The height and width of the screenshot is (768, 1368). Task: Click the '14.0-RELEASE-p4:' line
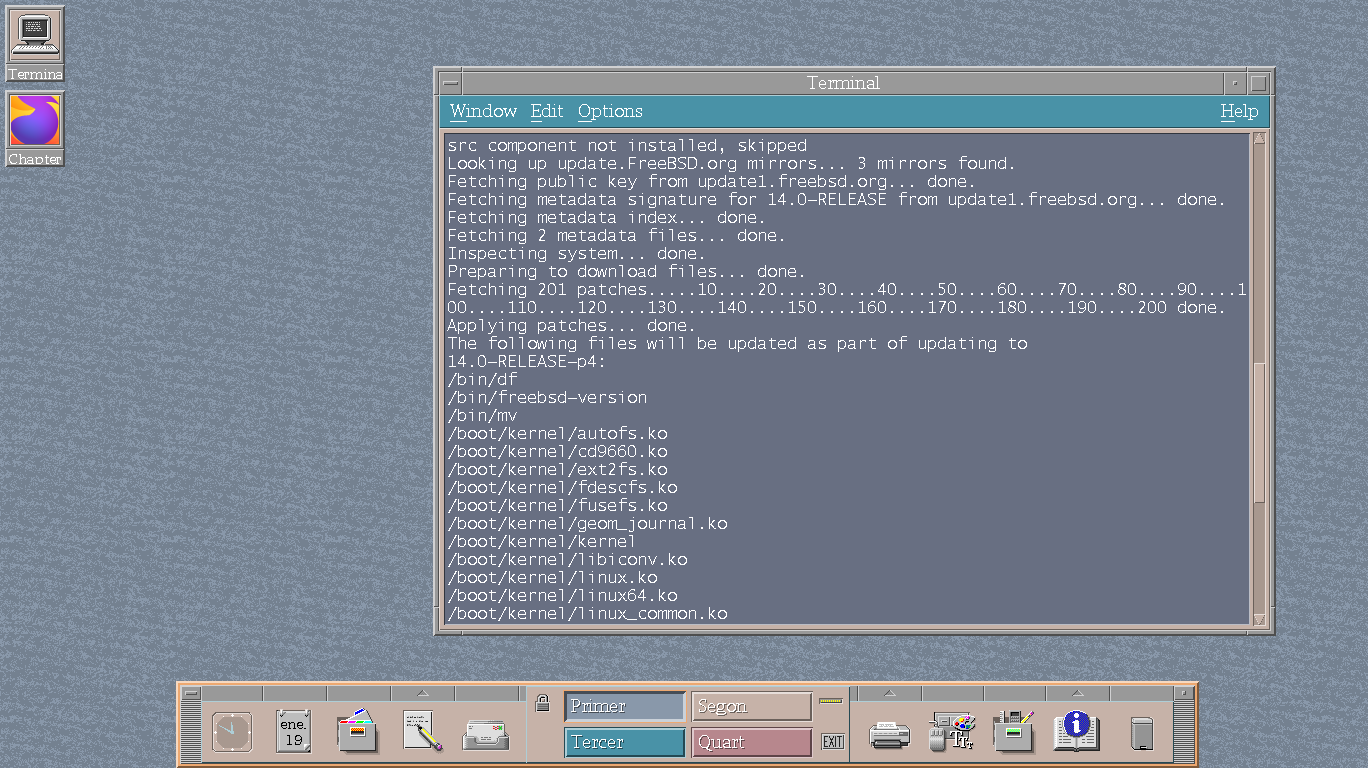click(527, 362)
